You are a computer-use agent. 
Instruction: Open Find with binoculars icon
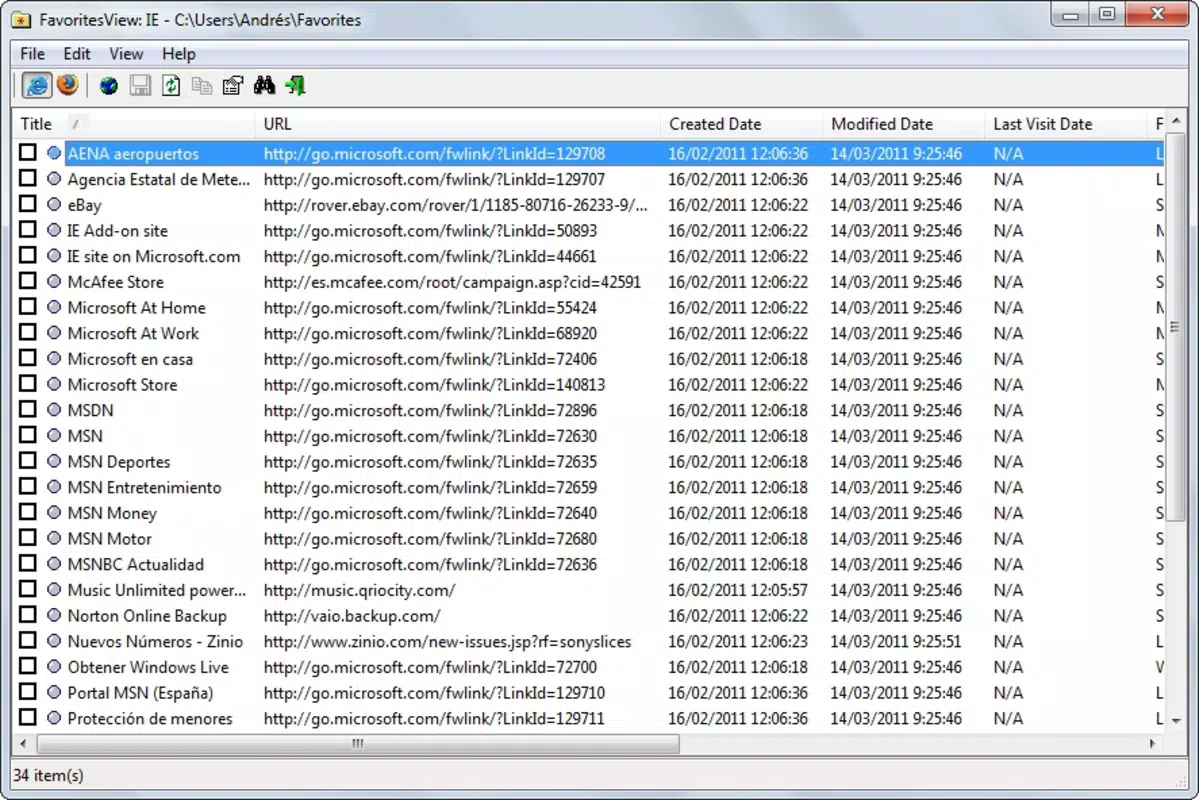[x=264, y=86]
